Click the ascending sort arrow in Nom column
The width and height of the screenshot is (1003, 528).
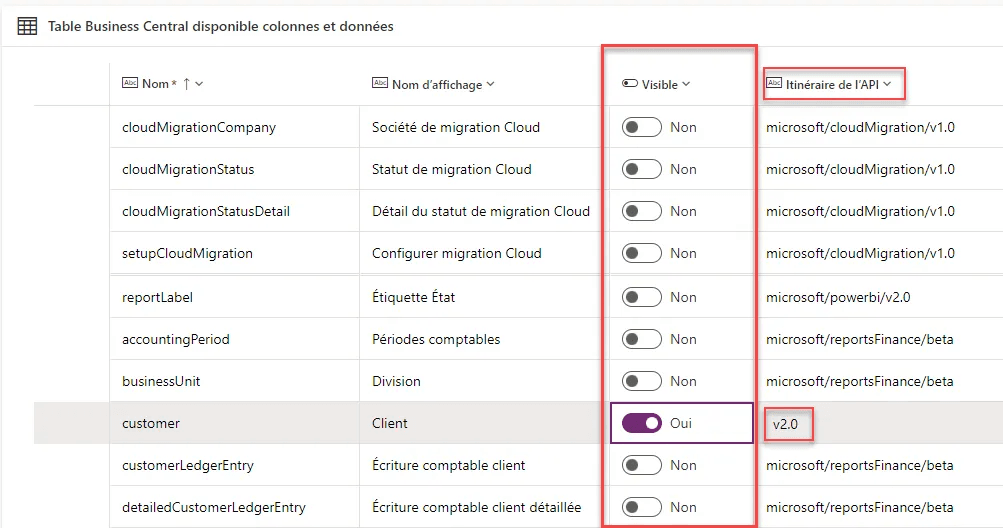coord(186,84)
